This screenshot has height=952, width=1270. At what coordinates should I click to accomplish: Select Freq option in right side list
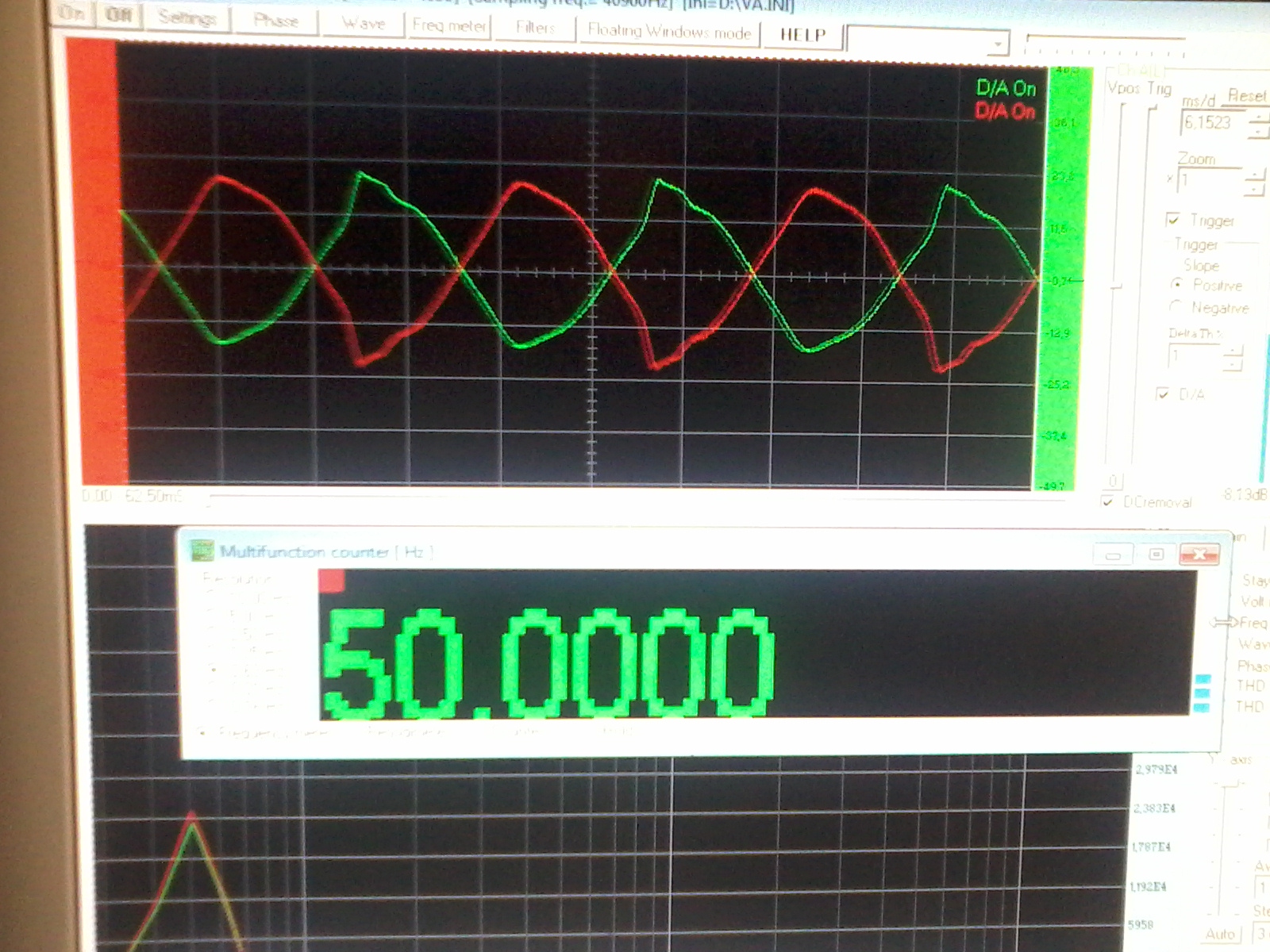(1254, 623)
